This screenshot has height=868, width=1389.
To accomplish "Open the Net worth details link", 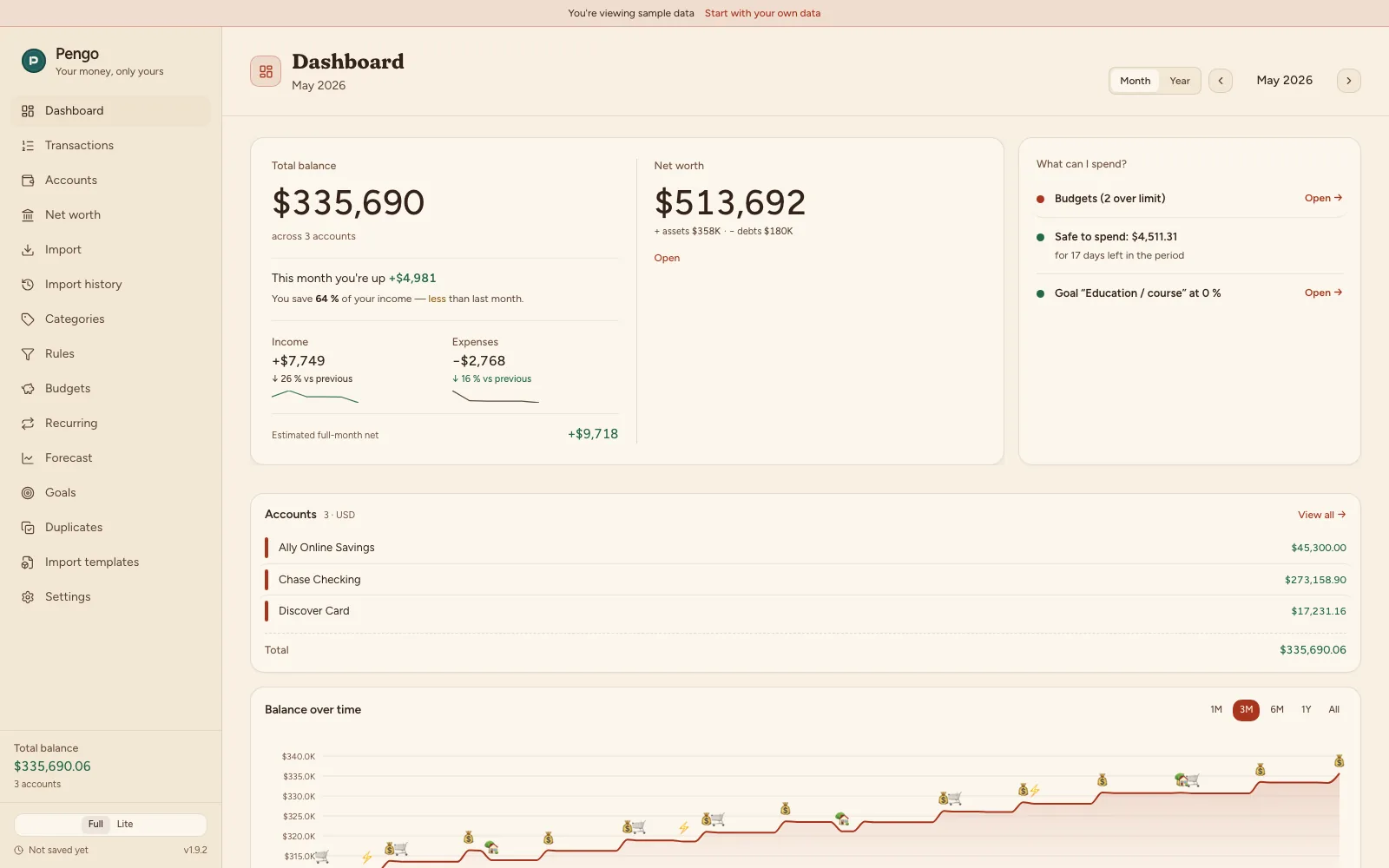I will (667, 258).
